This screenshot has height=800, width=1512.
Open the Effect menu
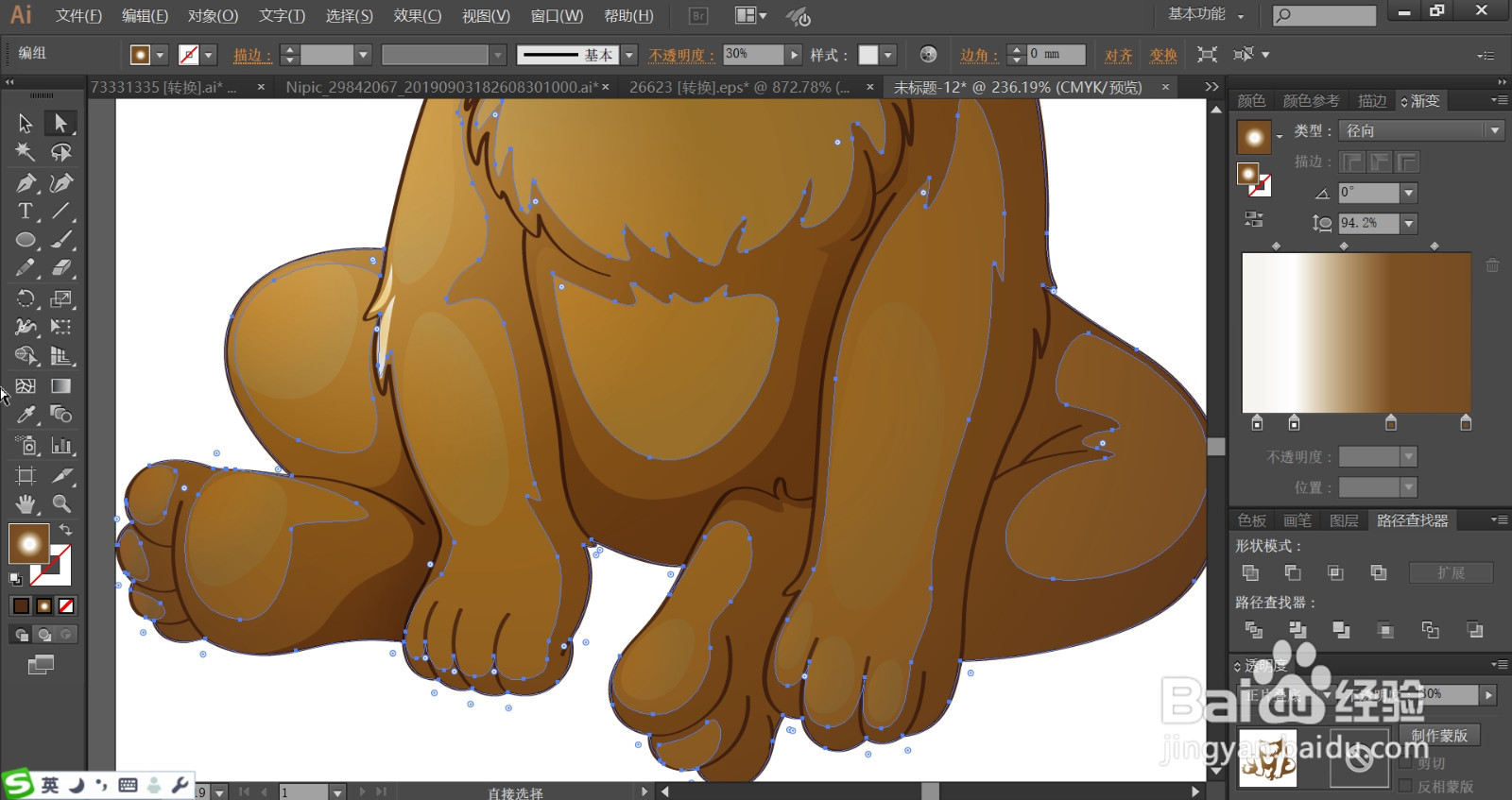click(418, 16)
